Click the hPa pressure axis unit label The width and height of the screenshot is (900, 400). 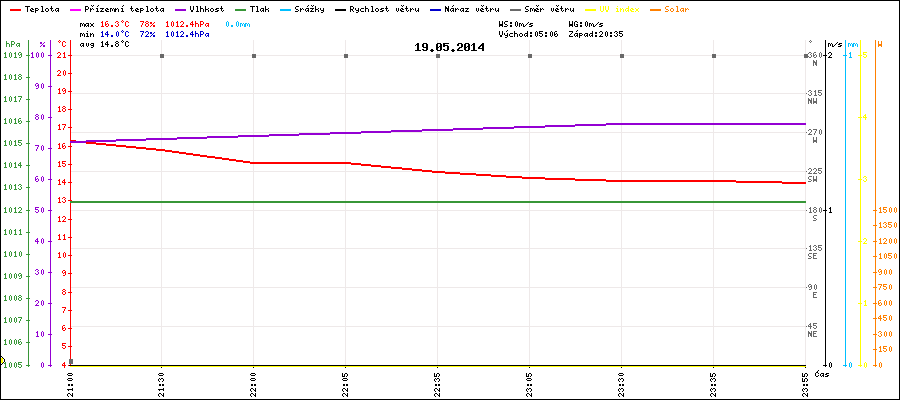[x=12, y=45]
